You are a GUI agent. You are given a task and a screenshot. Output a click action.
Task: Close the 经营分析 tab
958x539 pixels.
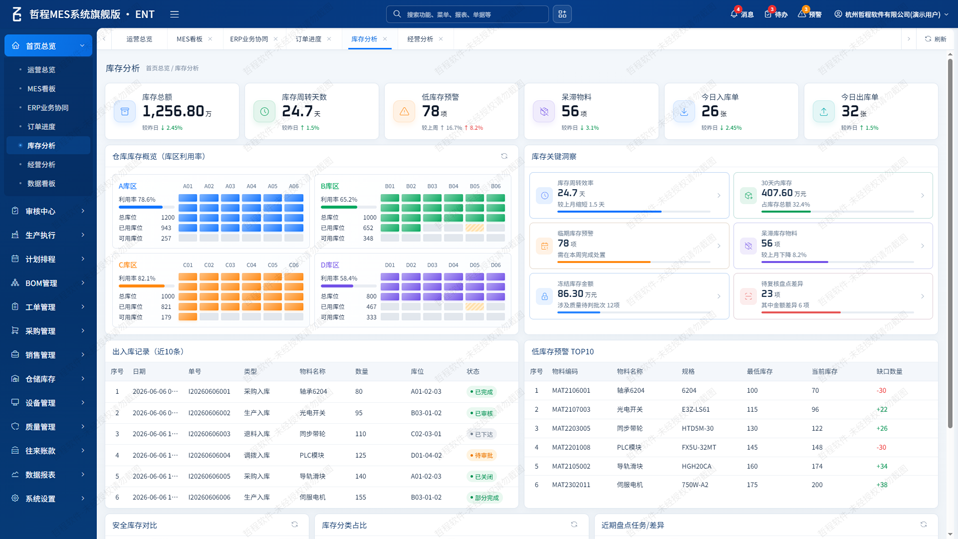pos(441,39)
